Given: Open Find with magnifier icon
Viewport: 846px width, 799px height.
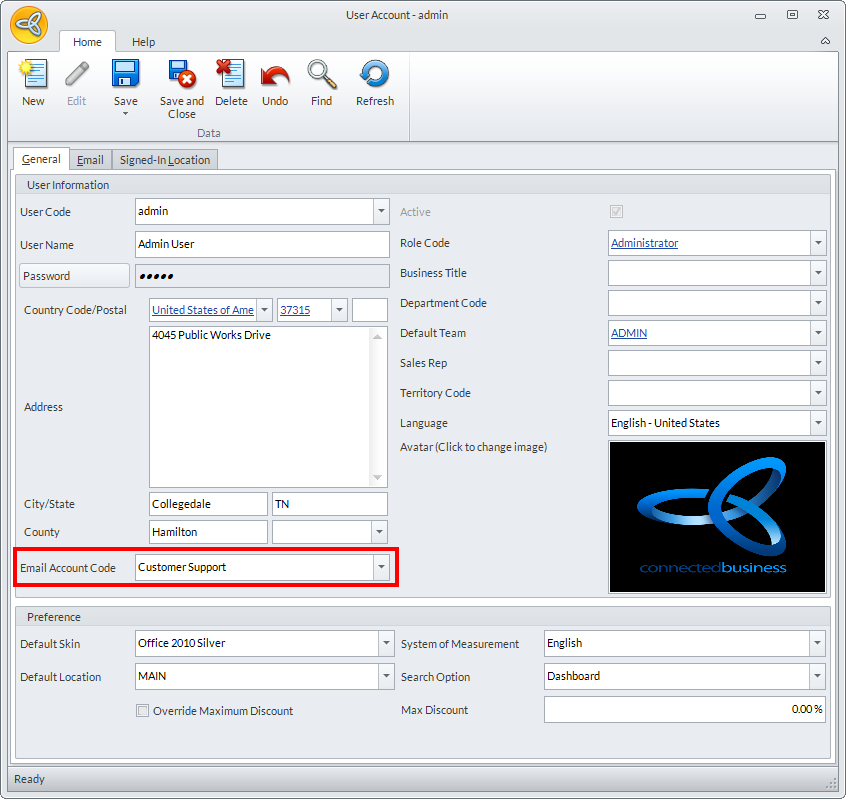Looking at the screenshot, I should coord(321,76).
